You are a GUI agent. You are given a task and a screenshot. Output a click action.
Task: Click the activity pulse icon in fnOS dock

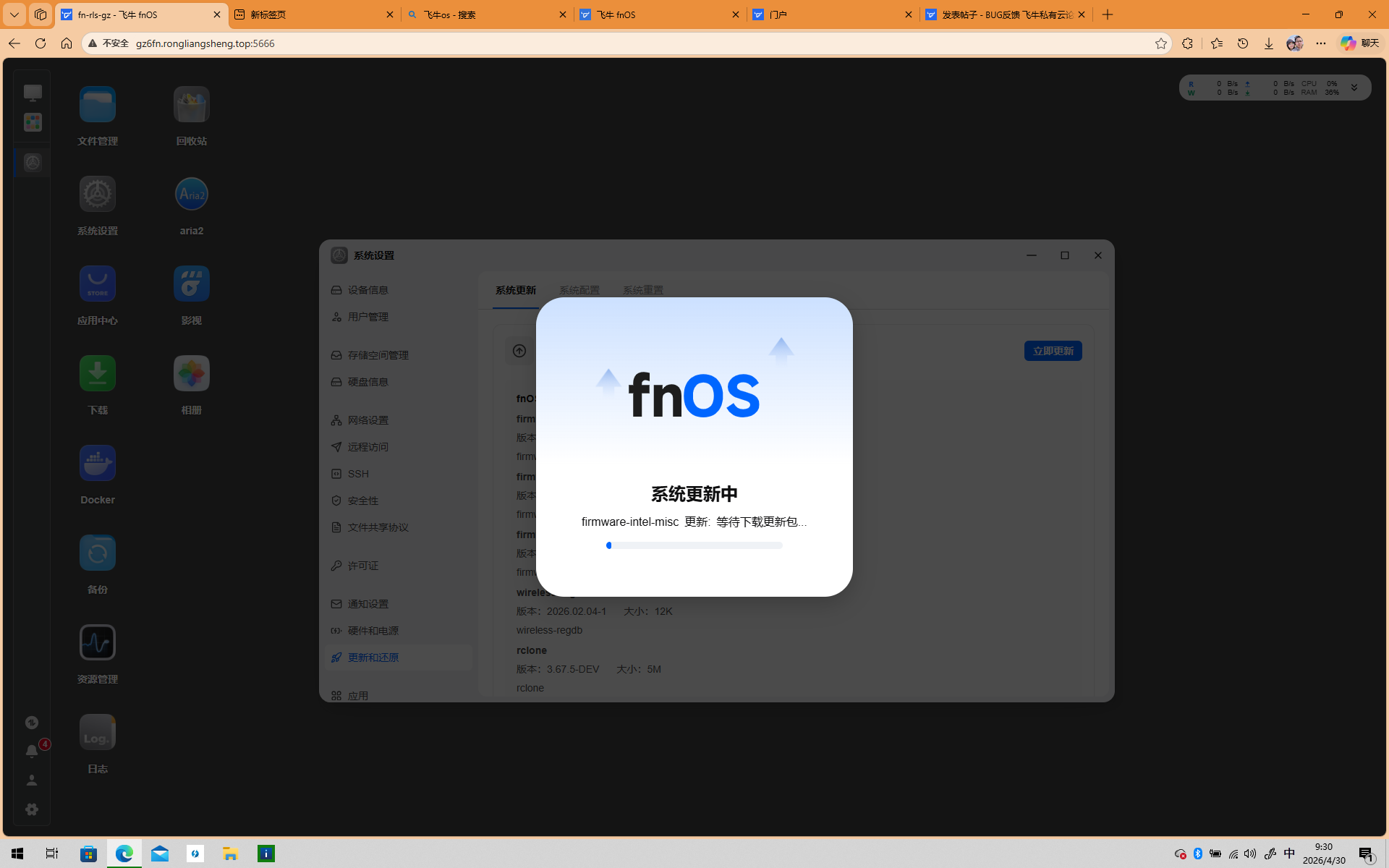(x=32, y=723)
